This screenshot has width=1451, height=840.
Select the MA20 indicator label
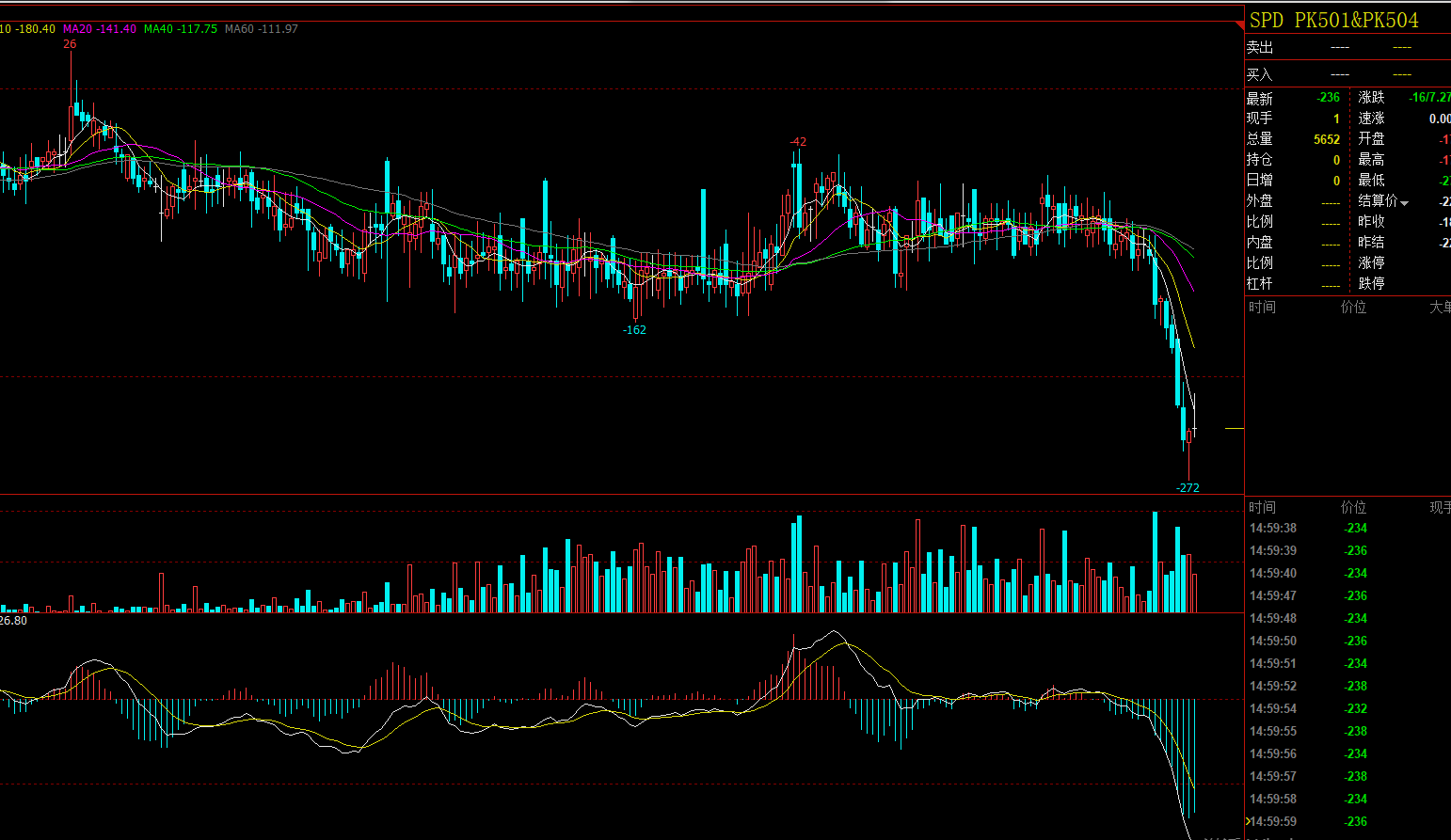click(x=99, y=29)
